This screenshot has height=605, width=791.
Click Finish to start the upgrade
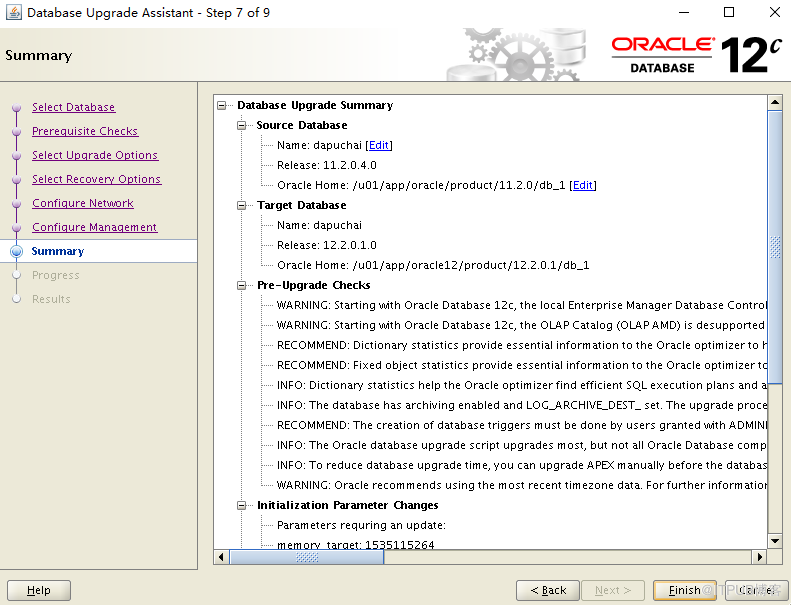[685, 590]
